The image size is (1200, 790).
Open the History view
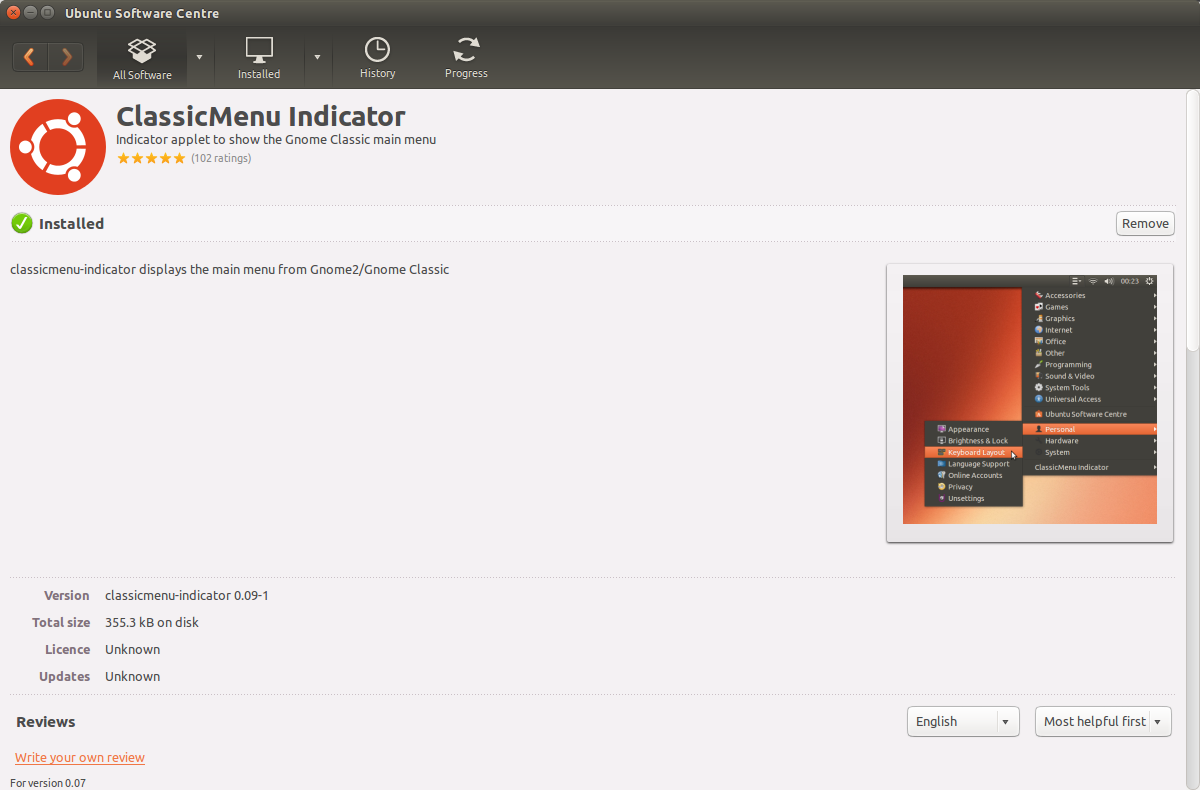click(377, 59)
